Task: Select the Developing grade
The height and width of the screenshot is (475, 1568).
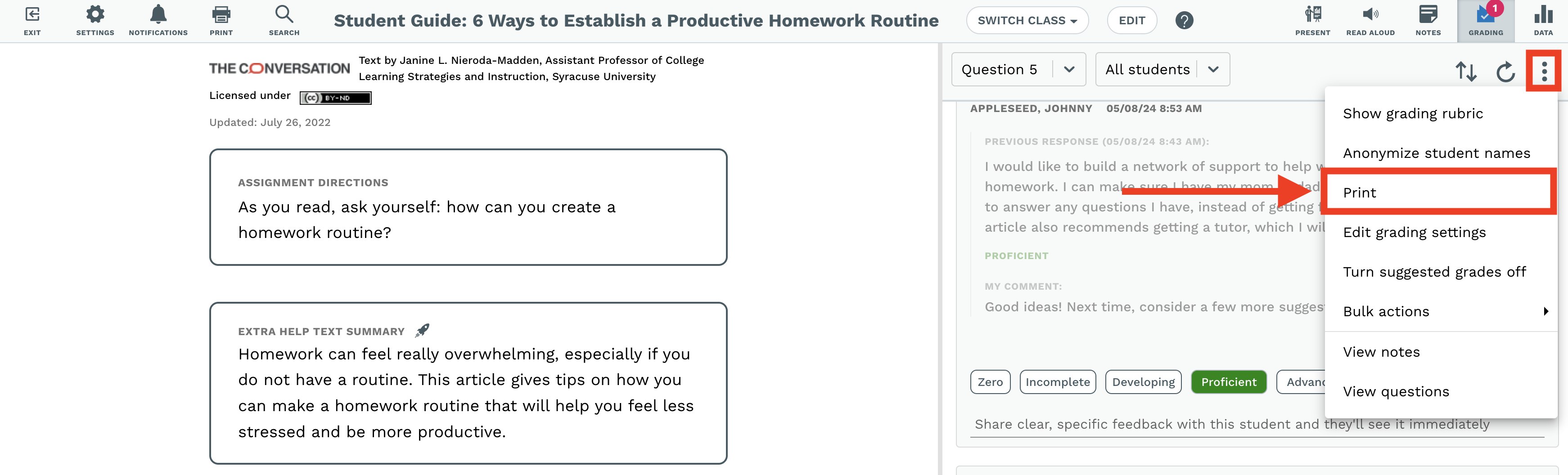Action: (1143, 382)
